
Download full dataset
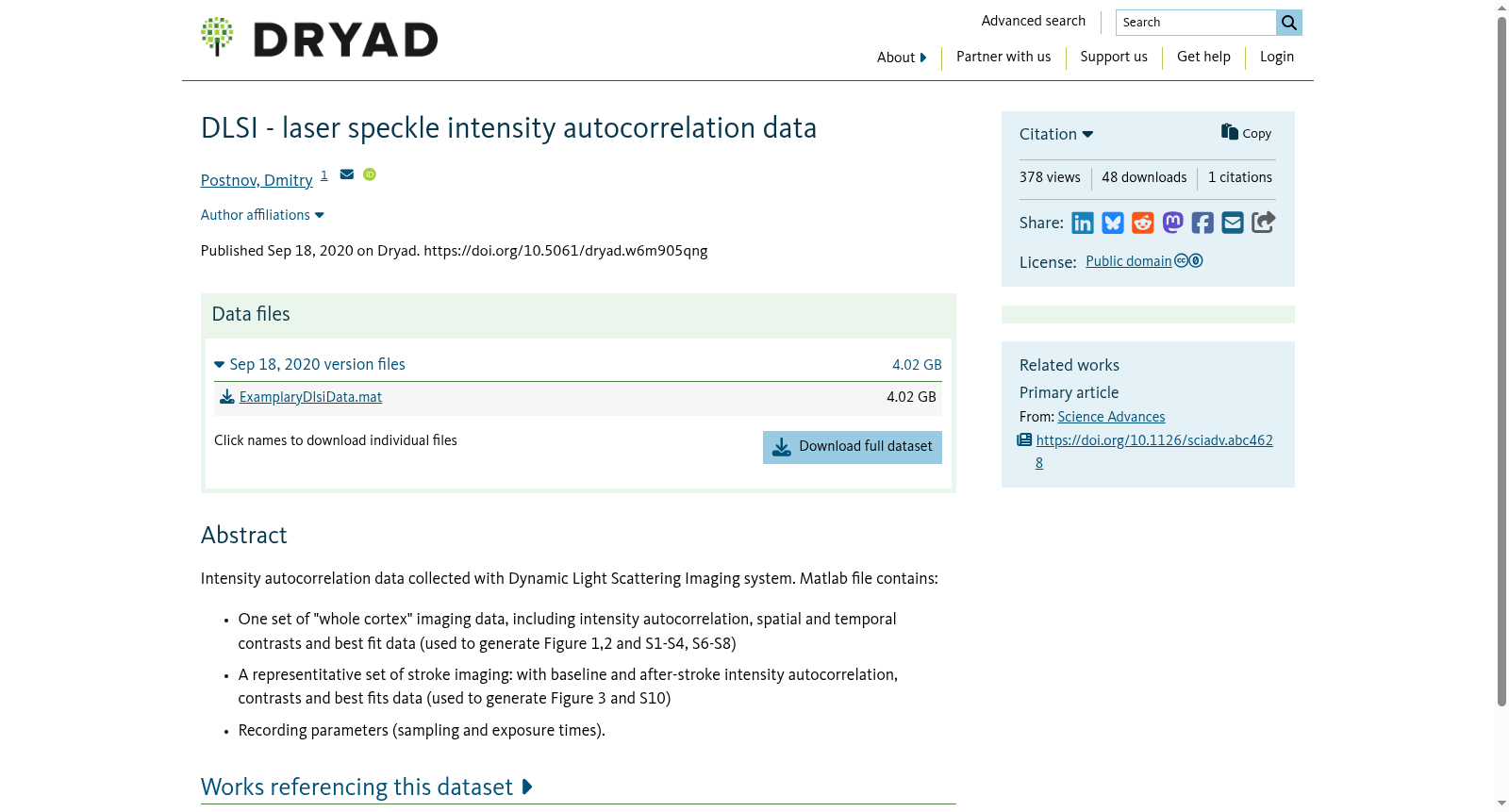pos(853,447)
